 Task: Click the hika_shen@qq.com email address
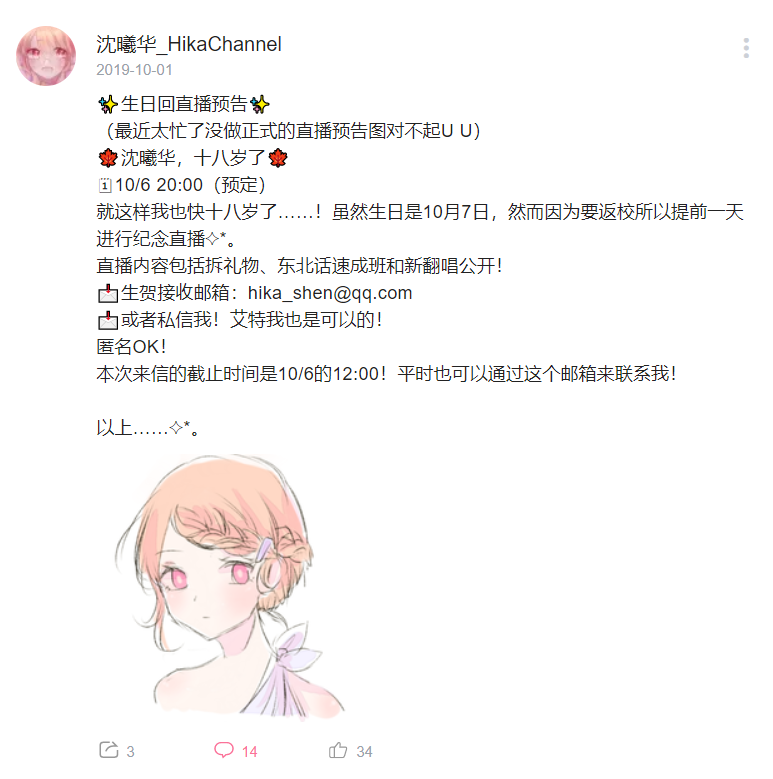pyautogui.click(x=330, y=293)
